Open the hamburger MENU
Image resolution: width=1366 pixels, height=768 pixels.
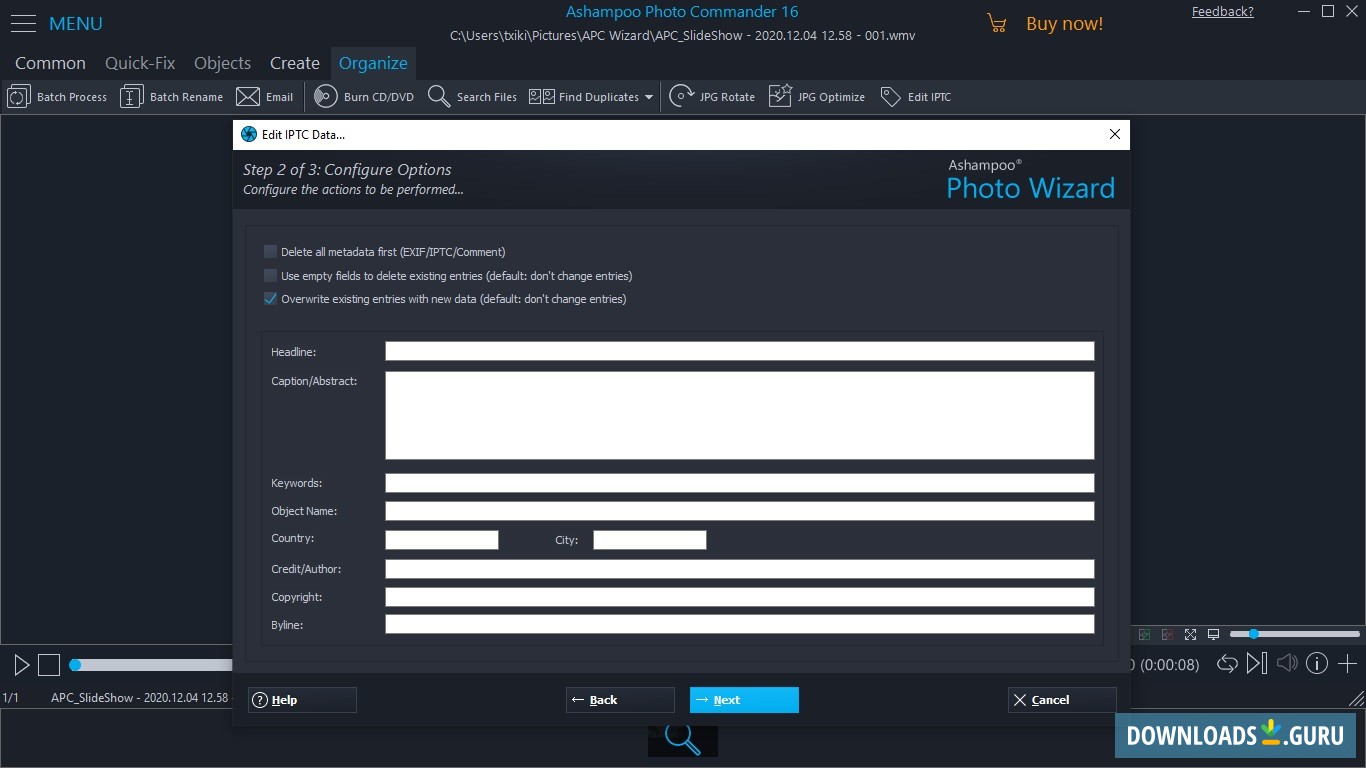point(23,23)
